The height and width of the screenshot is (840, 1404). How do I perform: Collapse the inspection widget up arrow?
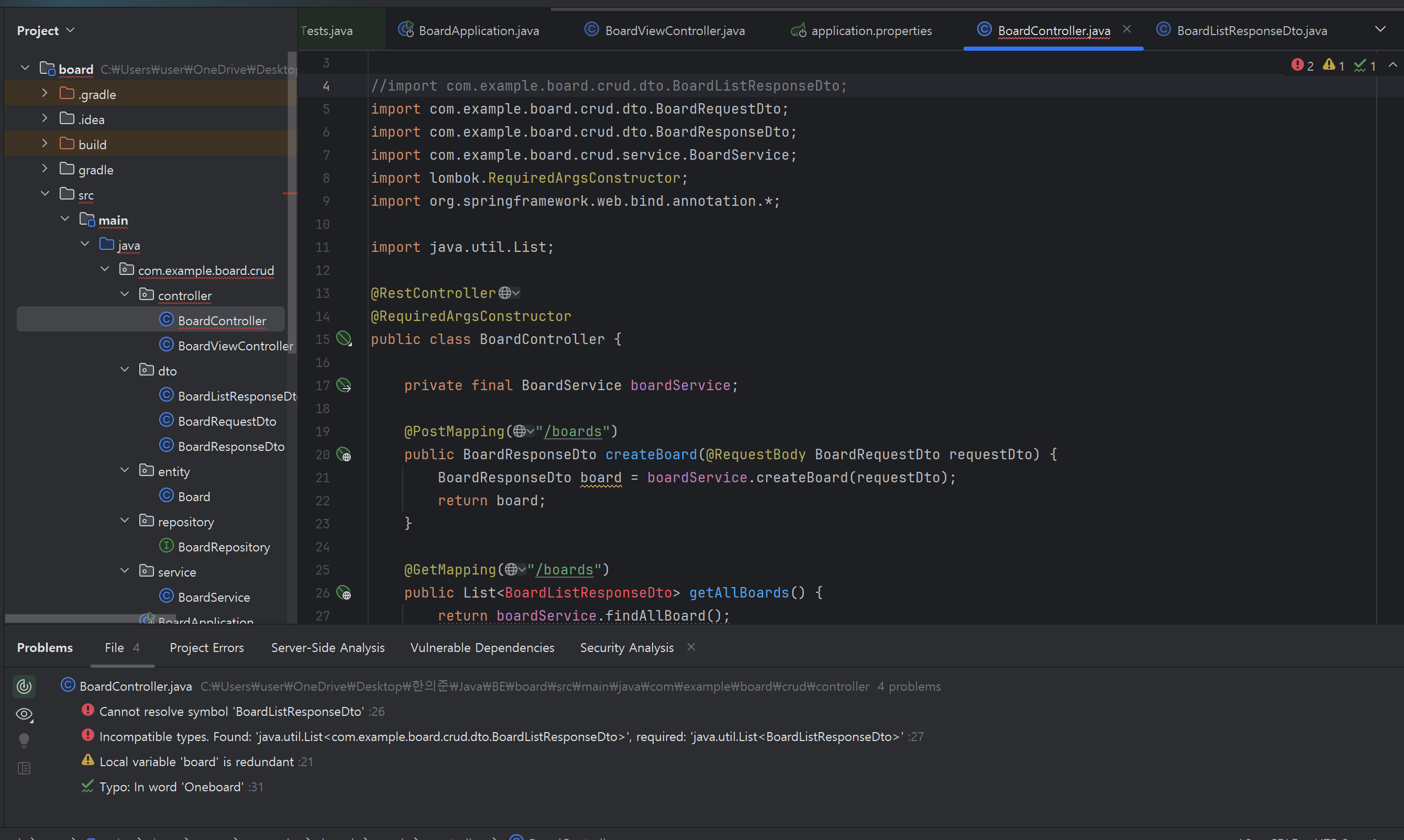click(x=1392, y=65)
